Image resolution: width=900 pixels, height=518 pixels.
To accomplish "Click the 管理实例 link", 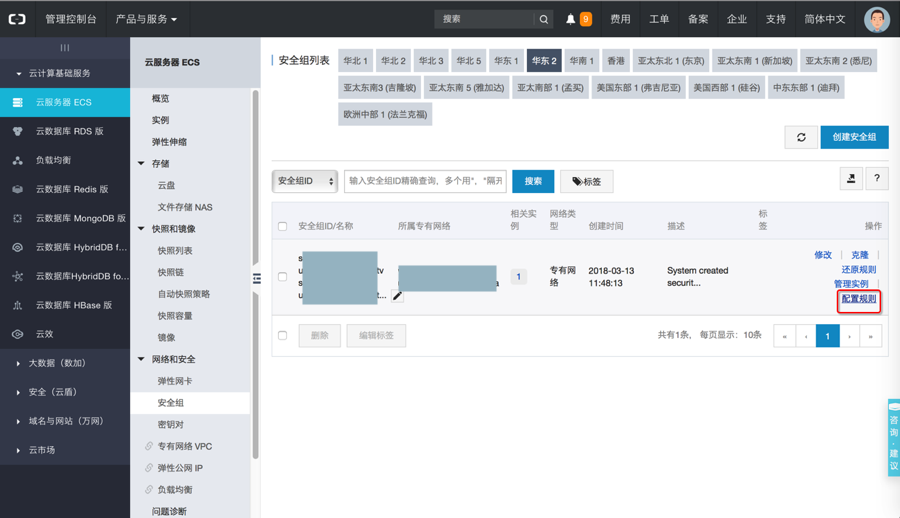I will point(851,284).
